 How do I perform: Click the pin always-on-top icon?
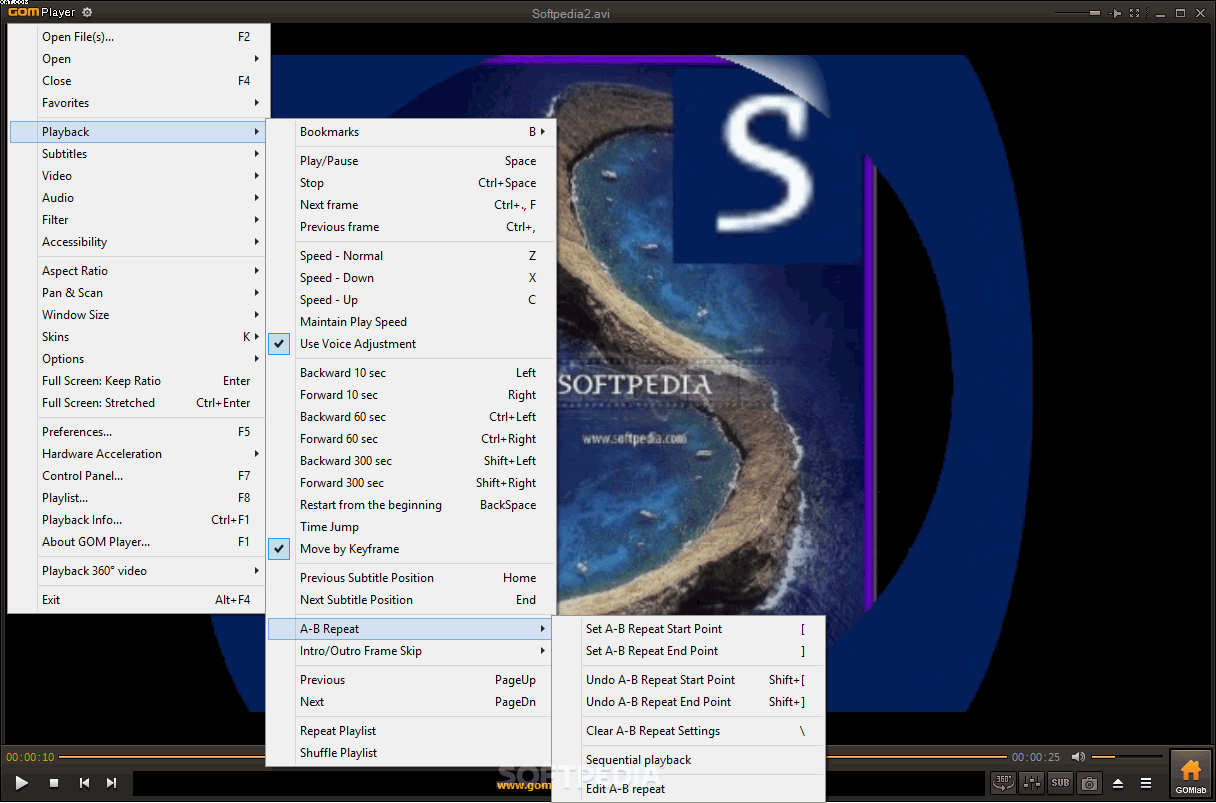click(x=1116, y=13)
